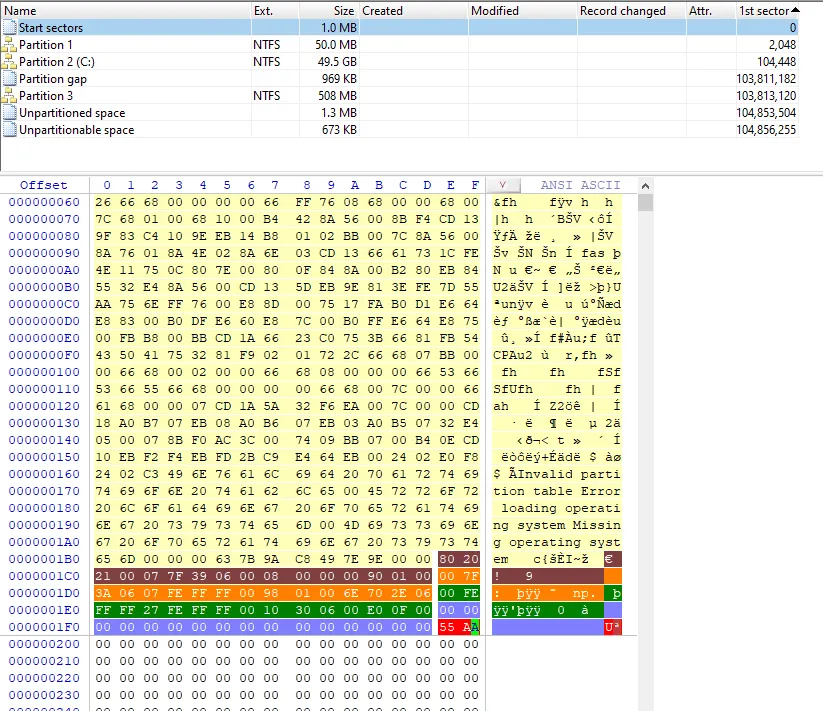Click the Unpartitioned space file icon
The image size is (823, 711).
point(10,113)
